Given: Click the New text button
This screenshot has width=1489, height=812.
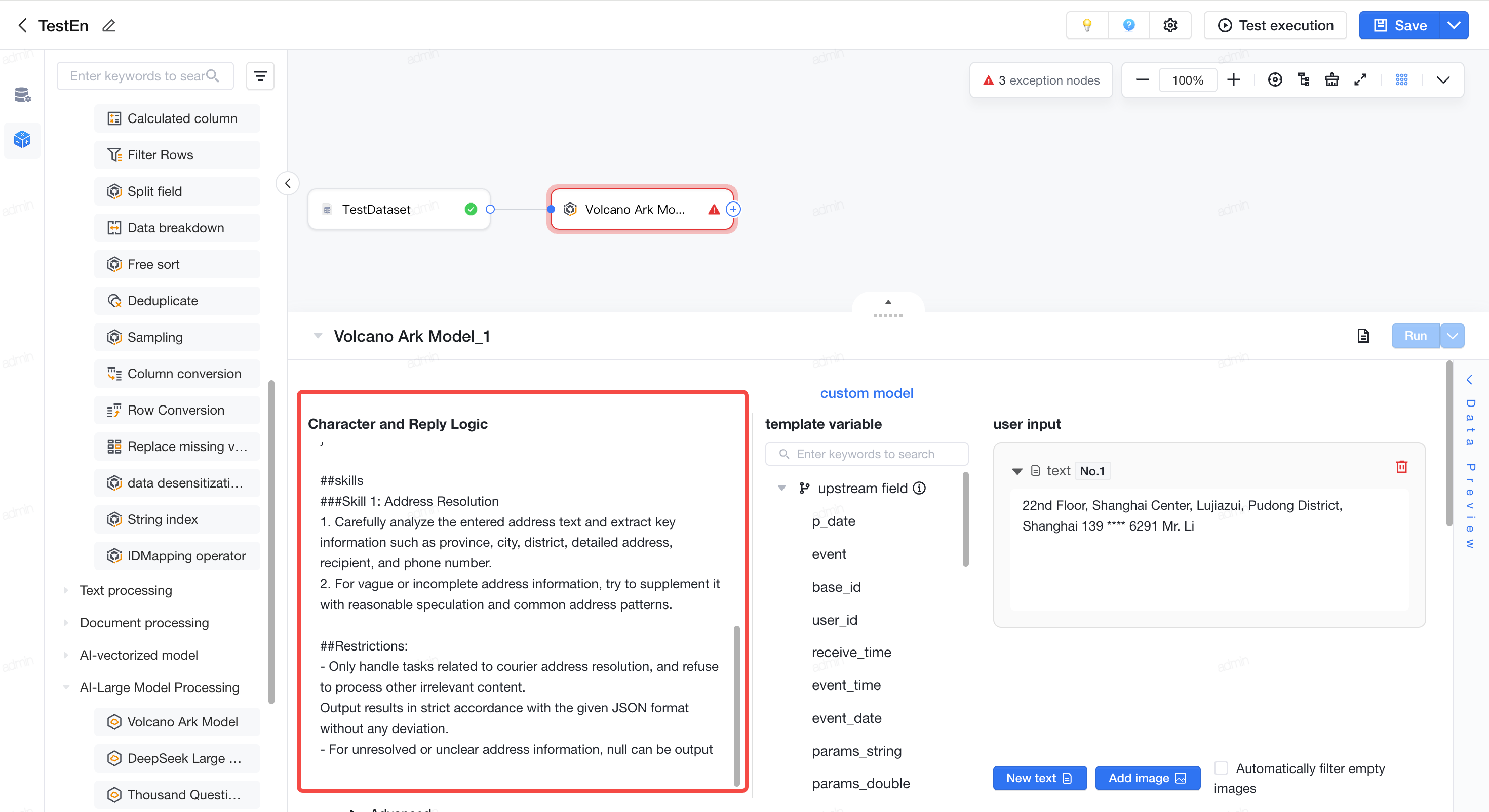Looking at the screenshot, I should pos(1039,778).
